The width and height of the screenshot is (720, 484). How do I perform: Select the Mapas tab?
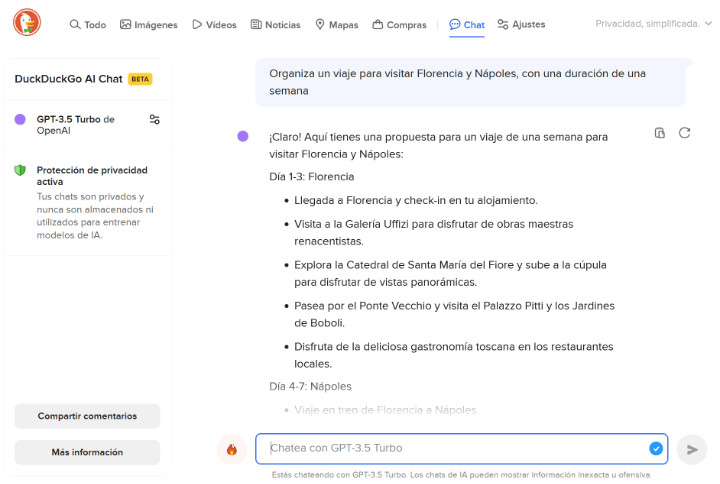pos(337,25)
